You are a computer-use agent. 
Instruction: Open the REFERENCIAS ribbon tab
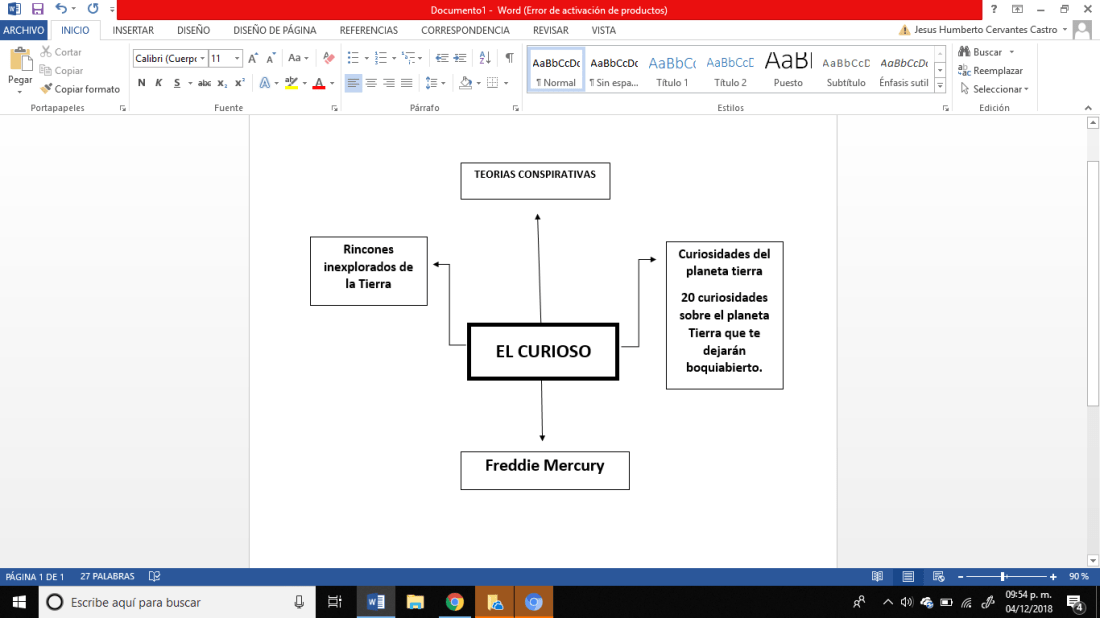(x=368, y=30)
